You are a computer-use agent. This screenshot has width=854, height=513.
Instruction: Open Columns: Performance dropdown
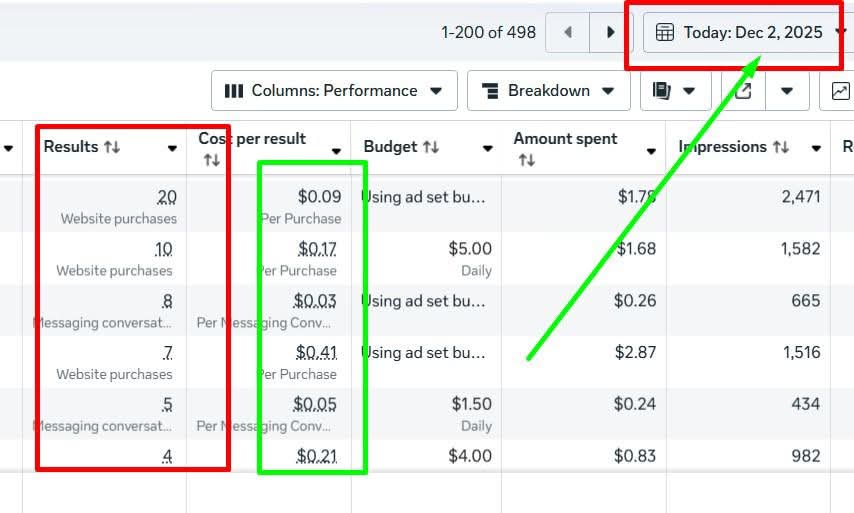pos(334,91)
